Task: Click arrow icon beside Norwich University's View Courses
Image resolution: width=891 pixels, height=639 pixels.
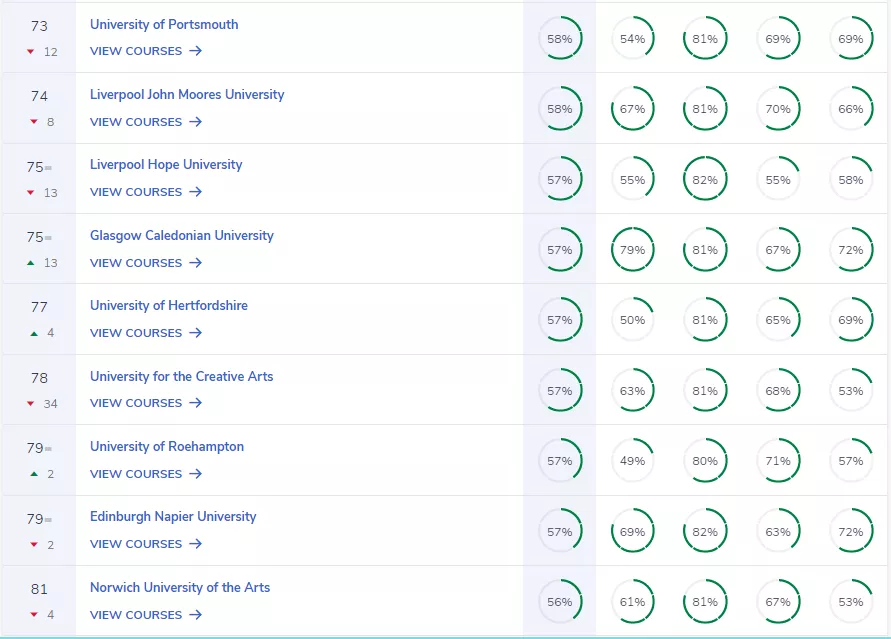Action: [x=195, y=615]
